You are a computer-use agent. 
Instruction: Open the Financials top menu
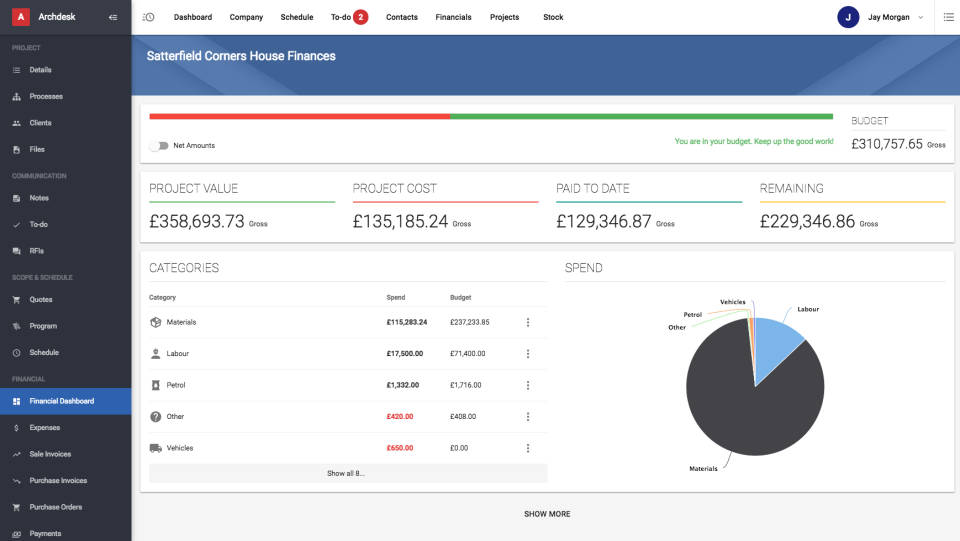(453, 17)
